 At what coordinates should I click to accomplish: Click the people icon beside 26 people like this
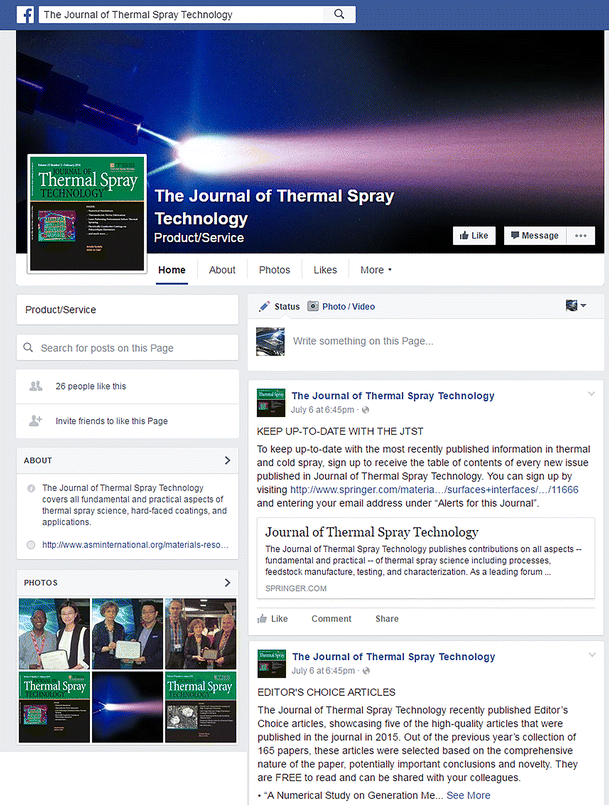[x=35, y=386]
